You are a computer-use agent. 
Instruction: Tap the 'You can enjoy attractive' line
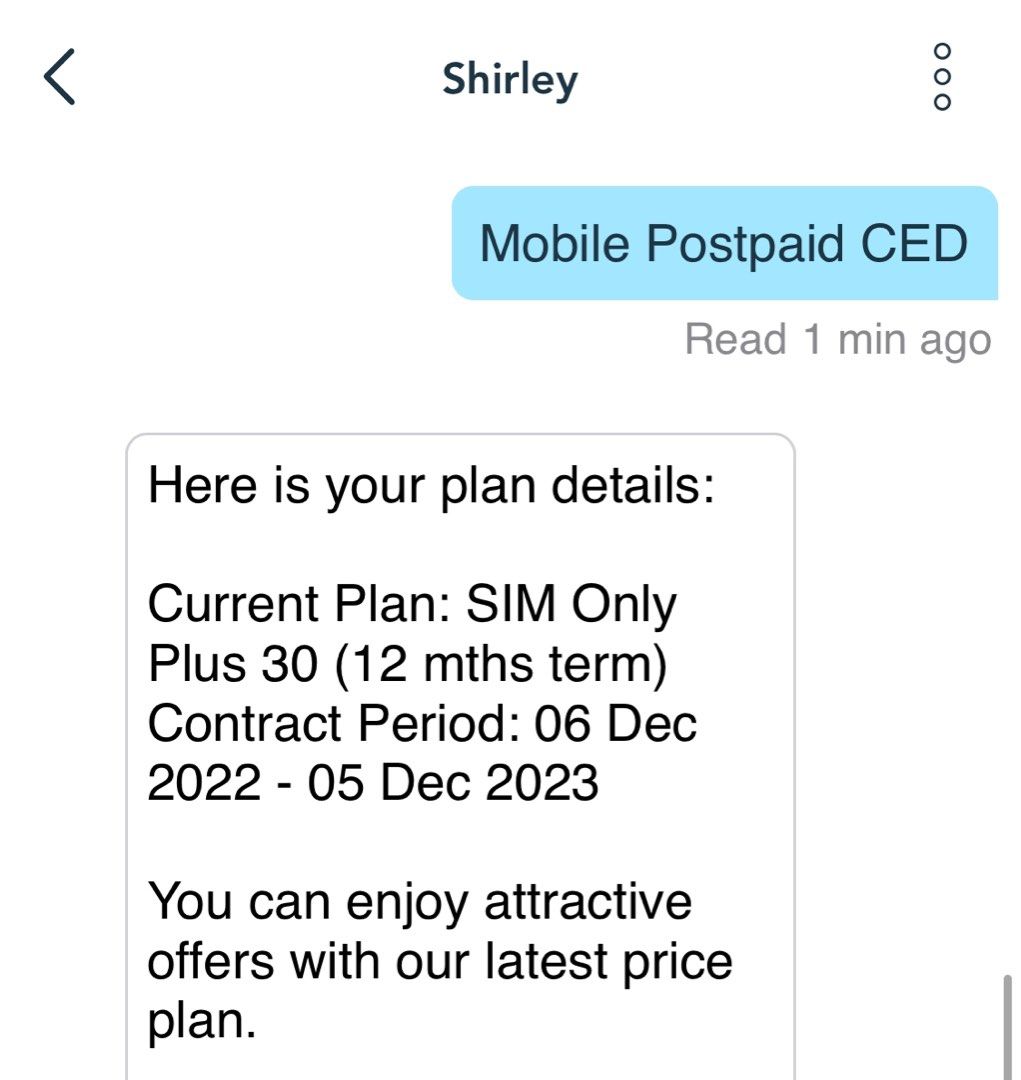tap(420, 903)
